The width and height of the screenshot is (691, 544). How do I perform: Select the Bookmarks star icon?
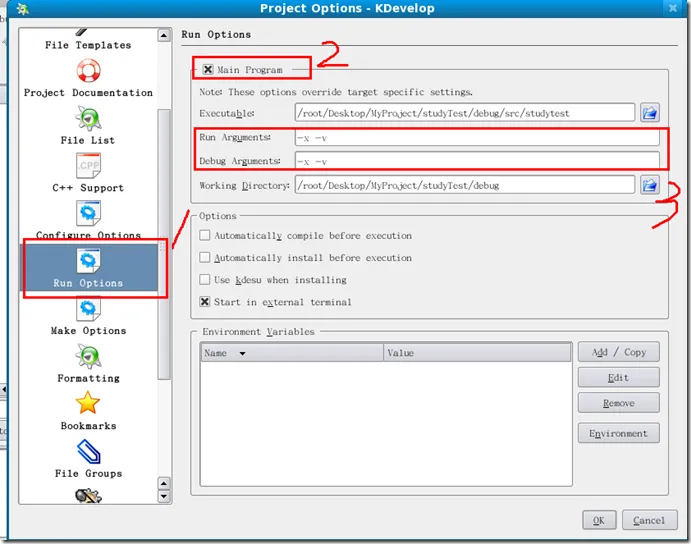[88, 403]
